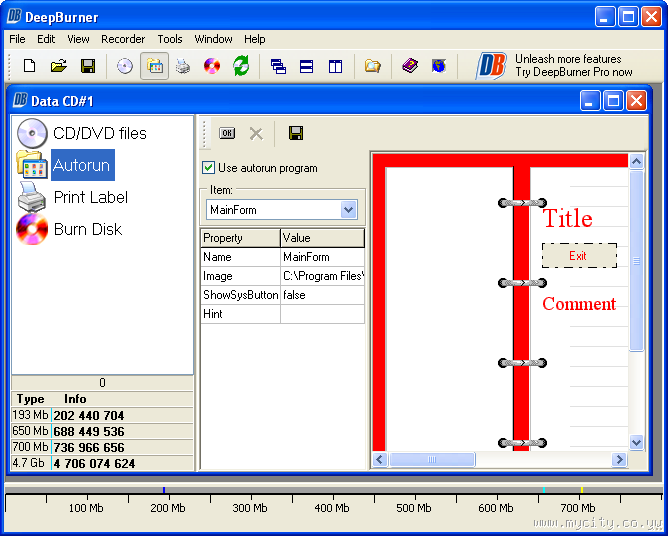Open the Edit menu
Image resolution: width=668 pixels, height=536 pixels.
46,39
